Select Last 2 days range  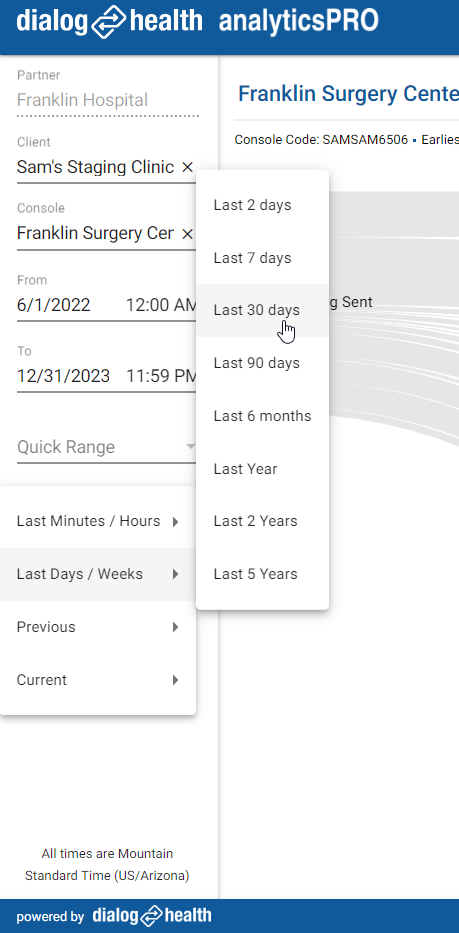click(x=263, y=205)
